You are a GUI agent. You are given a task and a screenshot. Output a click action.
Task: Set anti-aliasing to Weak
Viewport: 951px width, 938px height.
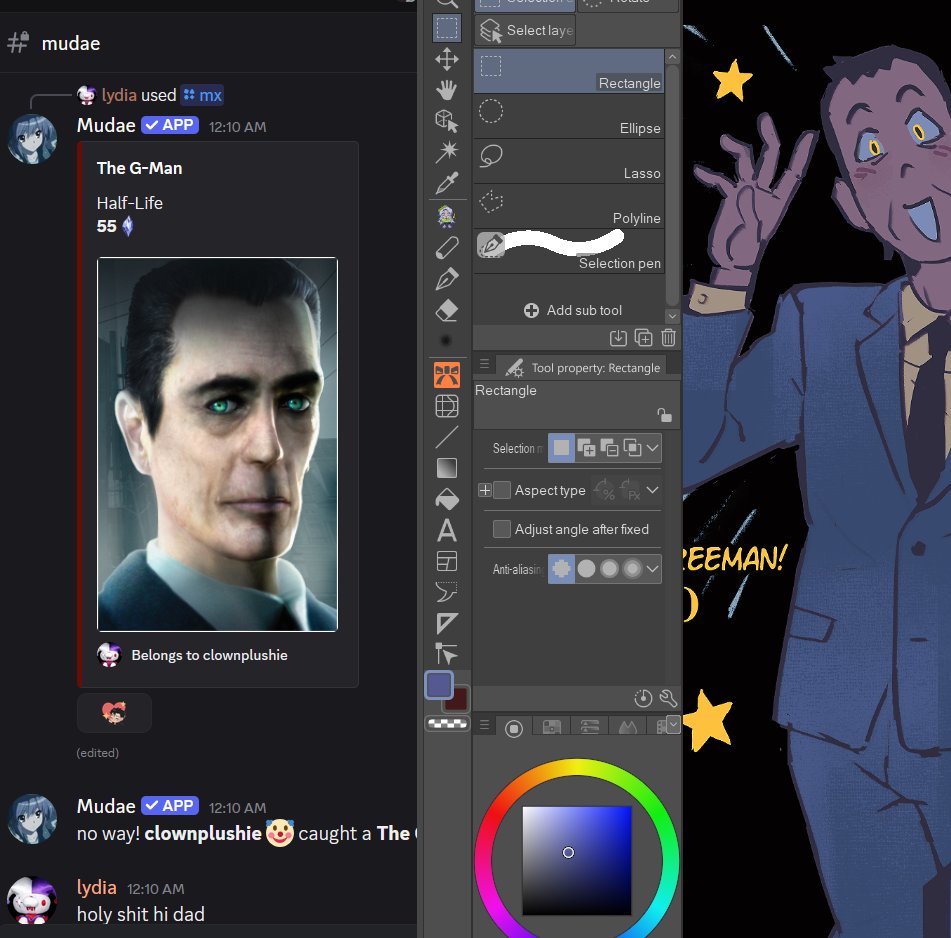point(586,569)
